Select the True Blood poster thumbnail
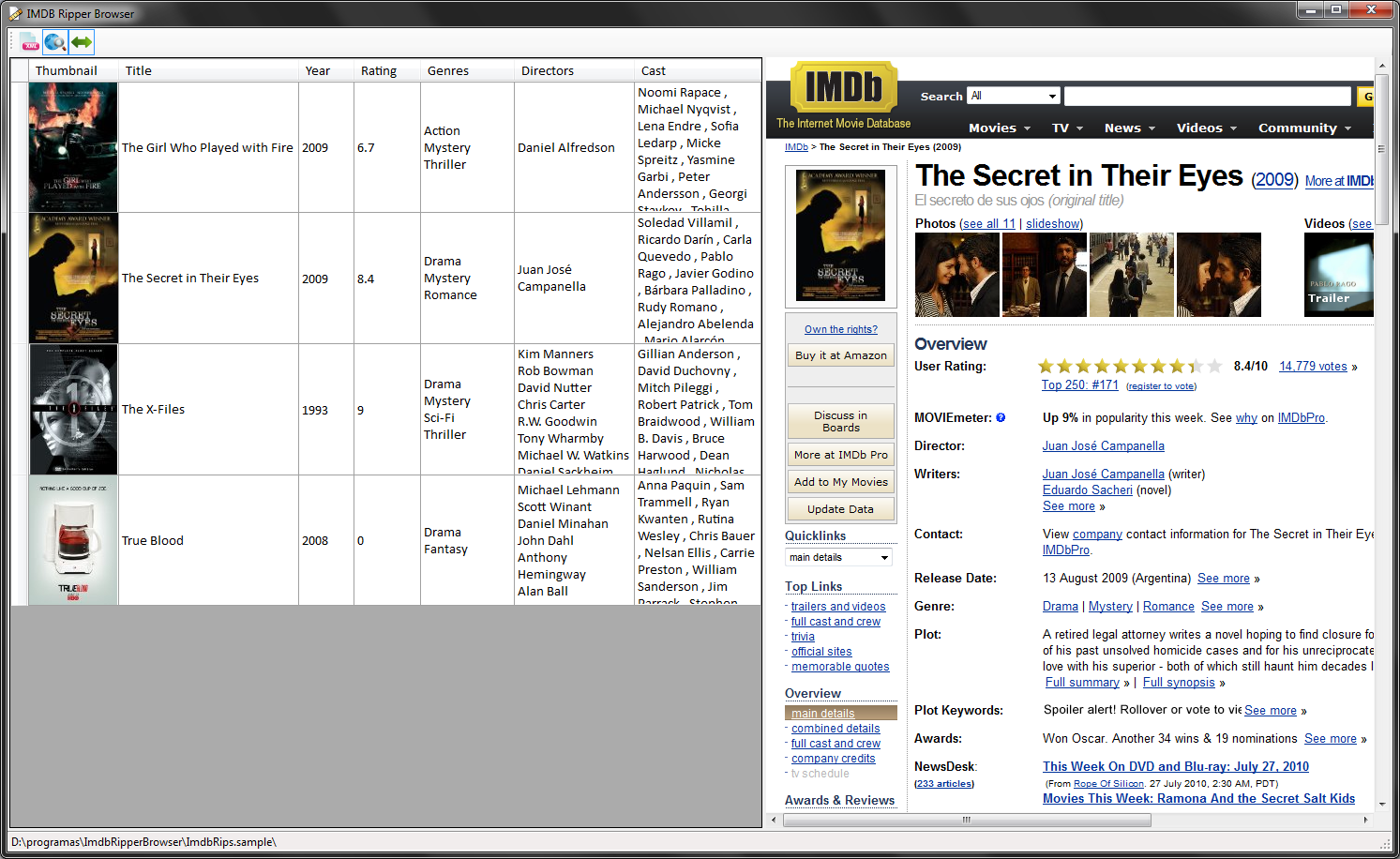The height and width of the screenshot is (859, 1400). [x=73, y=540]
